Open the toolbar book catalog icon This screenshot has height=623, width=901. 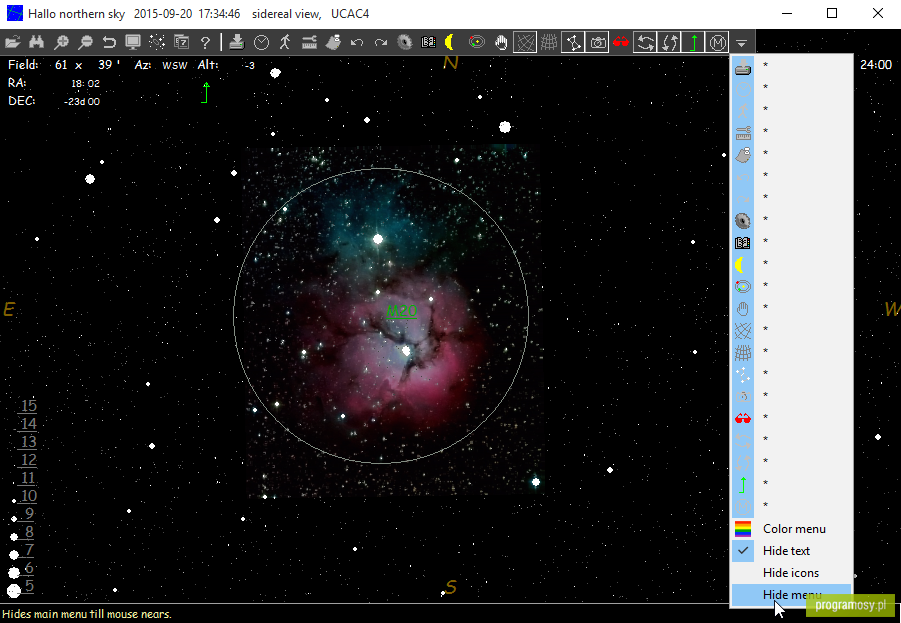point(429,42)
